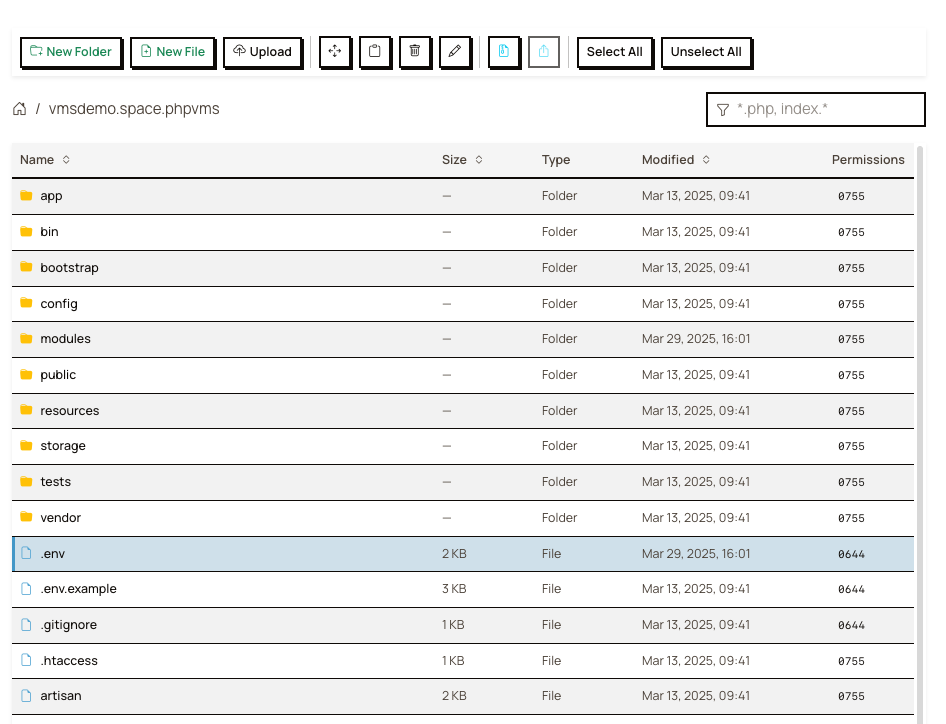Open the modules folder name
Viewport: 946px width, 724px height.
point(65,338)
